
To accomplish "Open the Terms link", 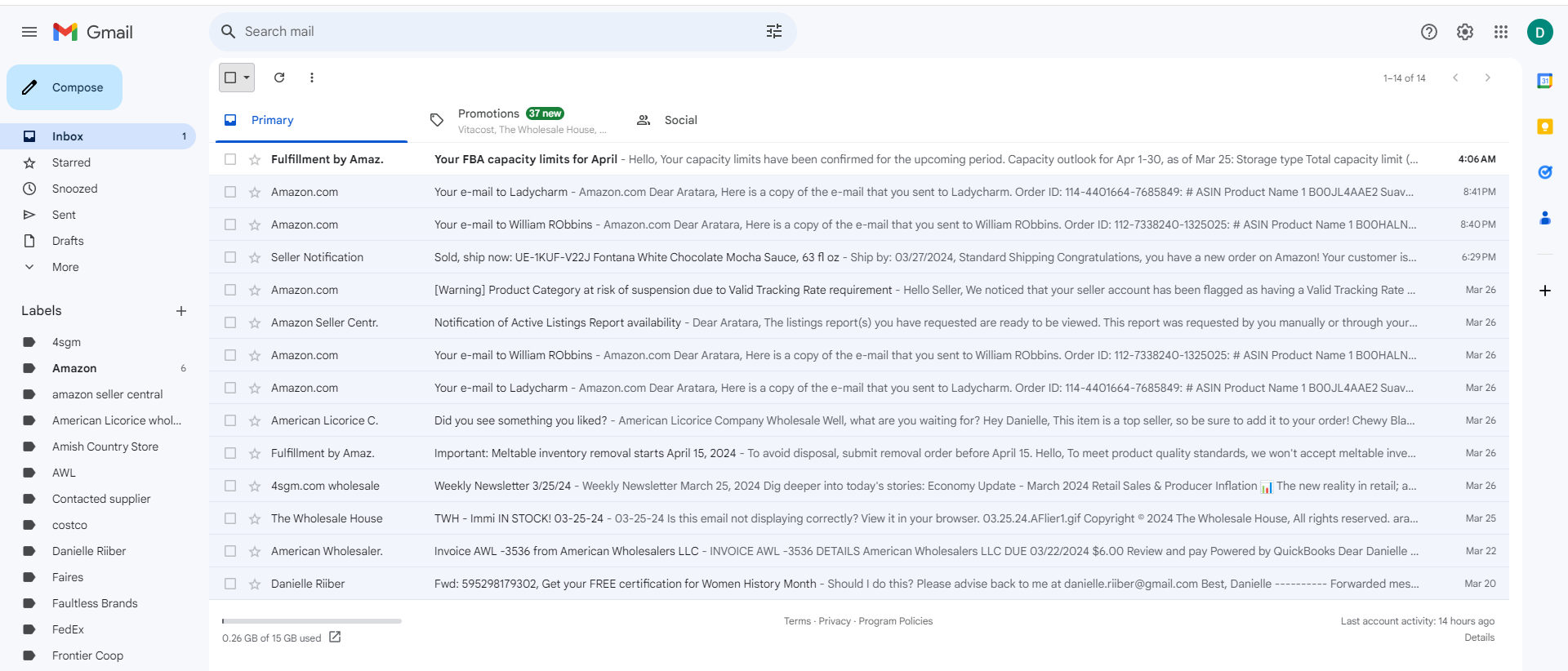I will coord(797,621).
